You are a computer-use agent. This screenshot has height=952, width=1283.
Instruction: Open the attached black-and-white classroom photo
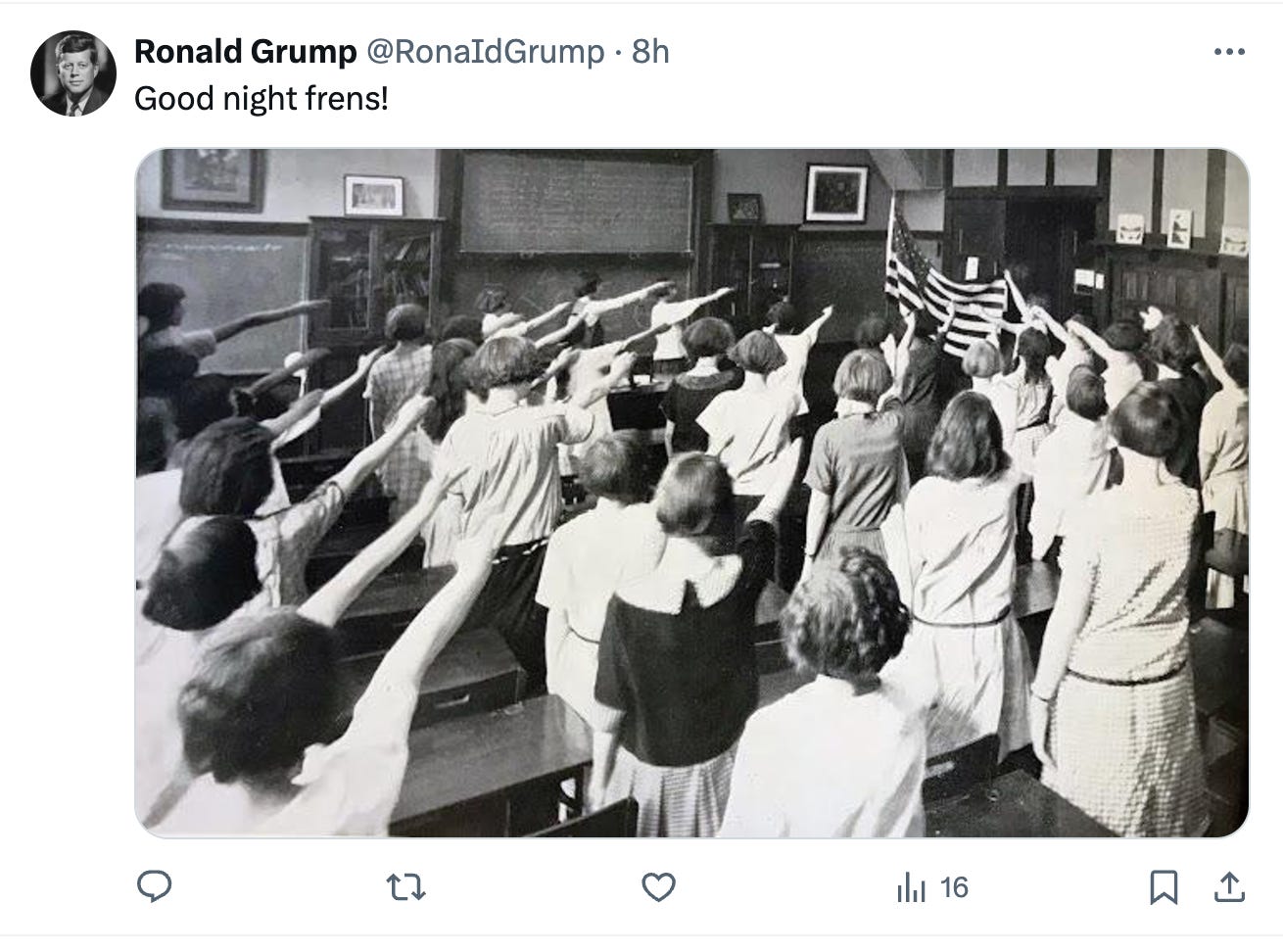(x=692, y=493)
